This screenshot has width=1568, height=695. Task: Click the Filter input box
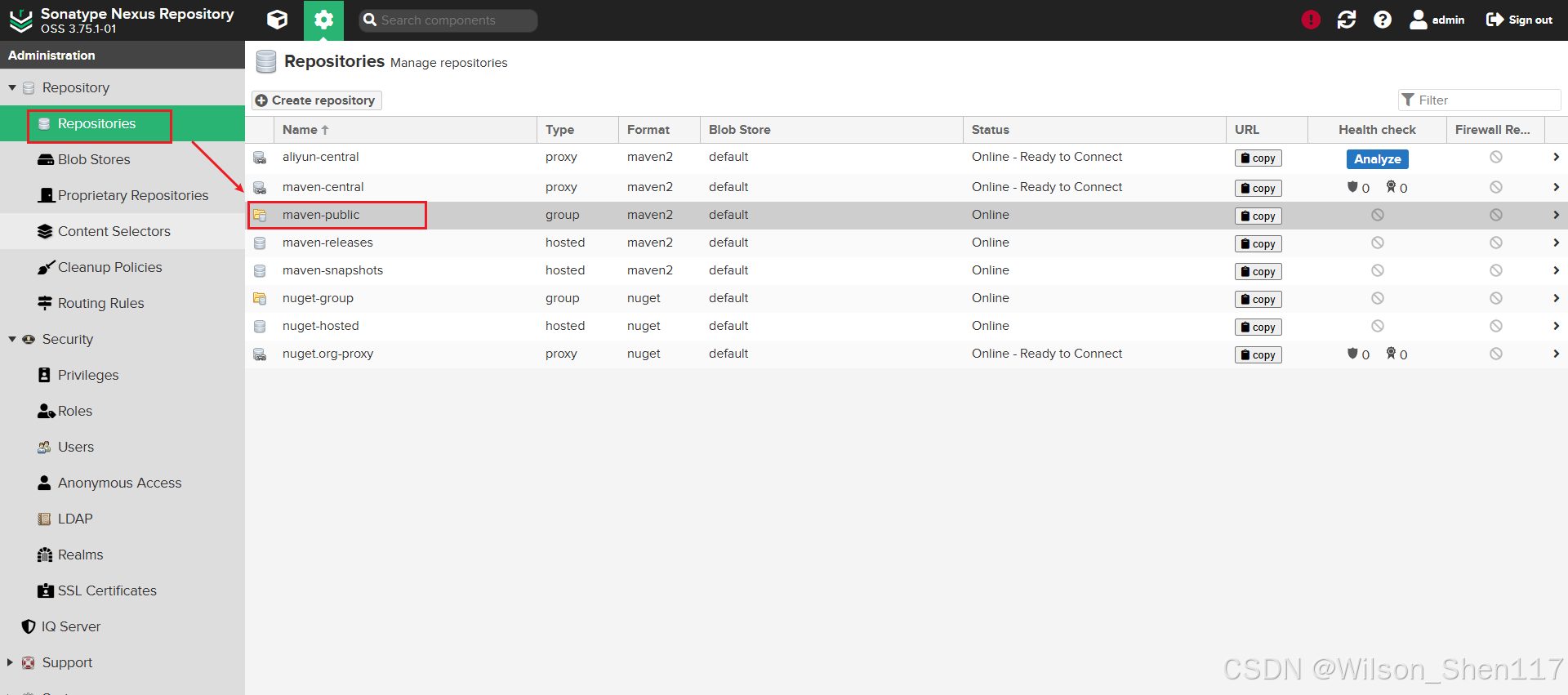[1479, 100]
